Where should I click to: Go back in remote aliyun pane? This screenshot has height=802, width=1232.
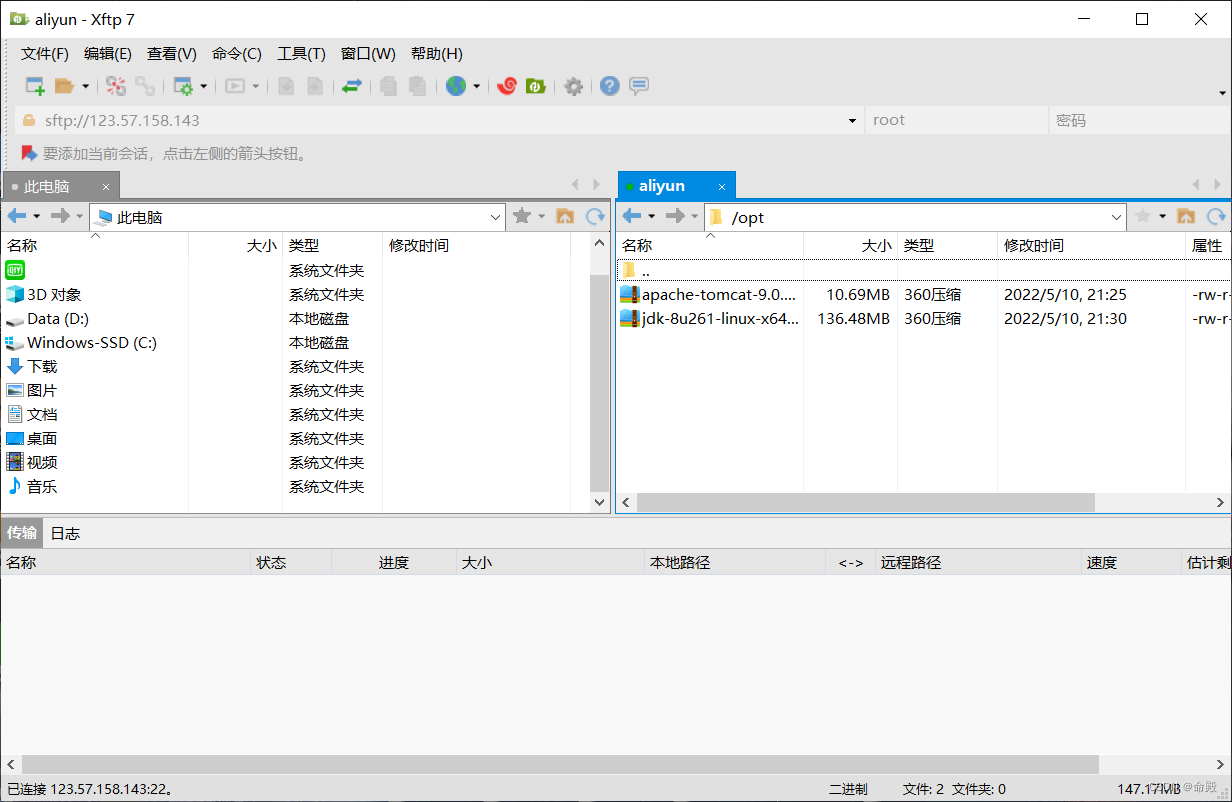[632, 216]
